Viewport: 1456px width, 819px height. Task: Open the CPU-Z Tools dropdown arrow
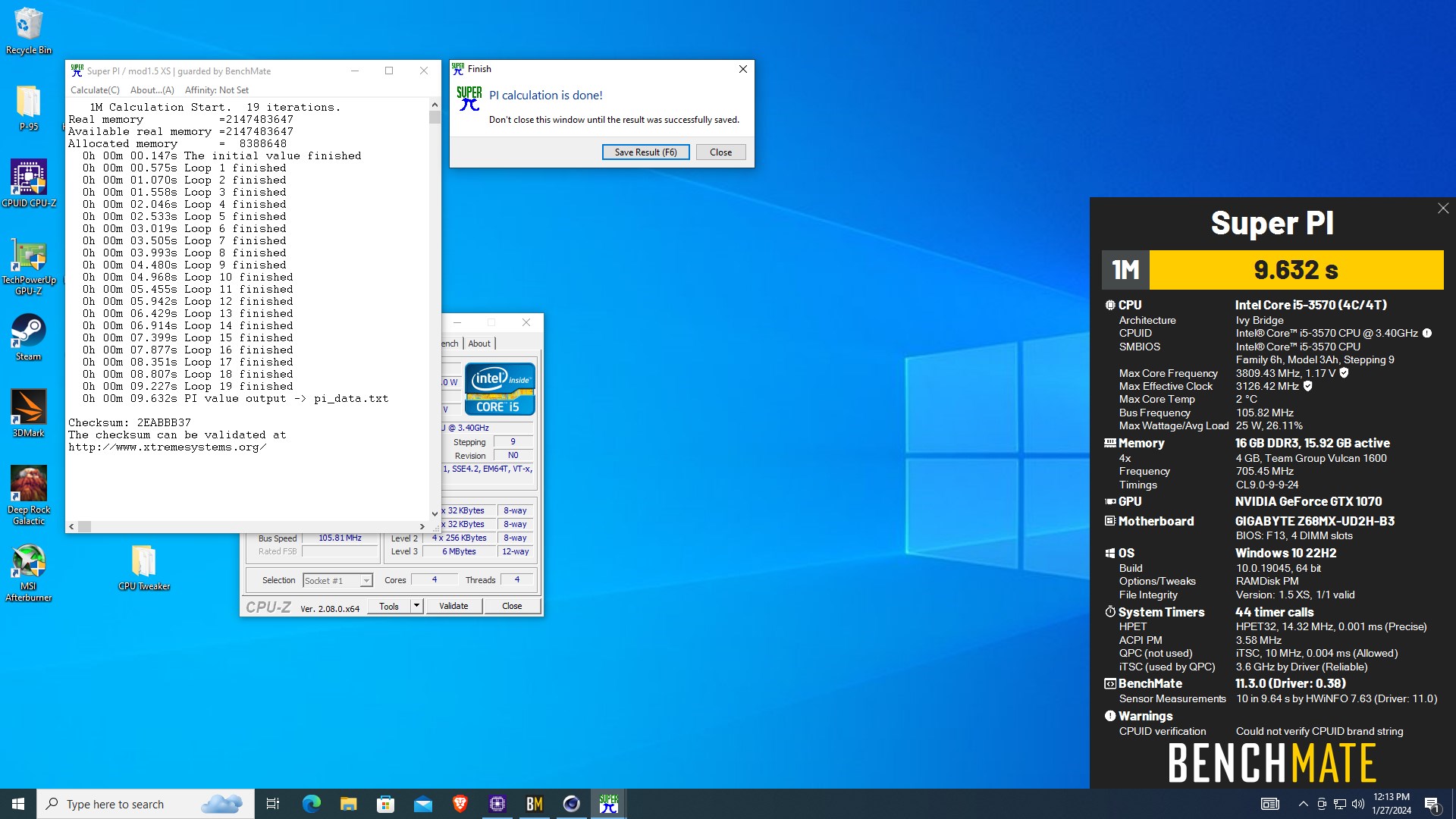(416, 606)
